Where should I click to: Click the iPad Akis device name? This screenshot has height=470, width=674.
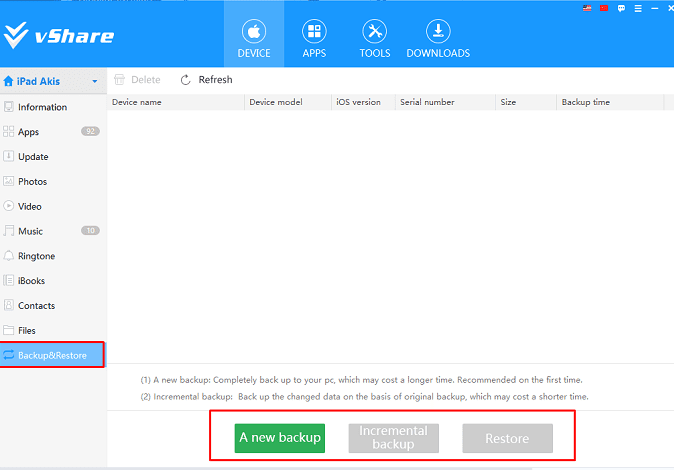[38, 81]
